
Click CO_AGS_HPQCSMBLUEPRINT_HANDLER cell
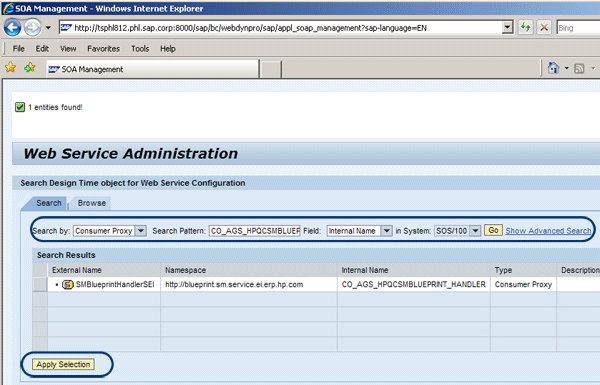[x=413, y=284]
